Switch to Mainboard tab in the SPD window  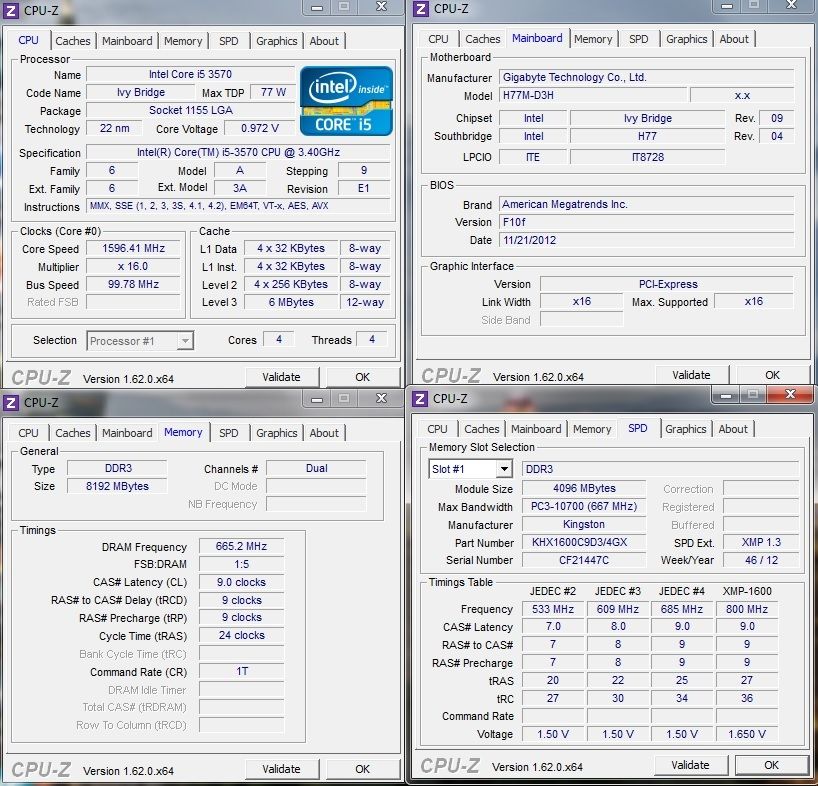tap(536, 429)
